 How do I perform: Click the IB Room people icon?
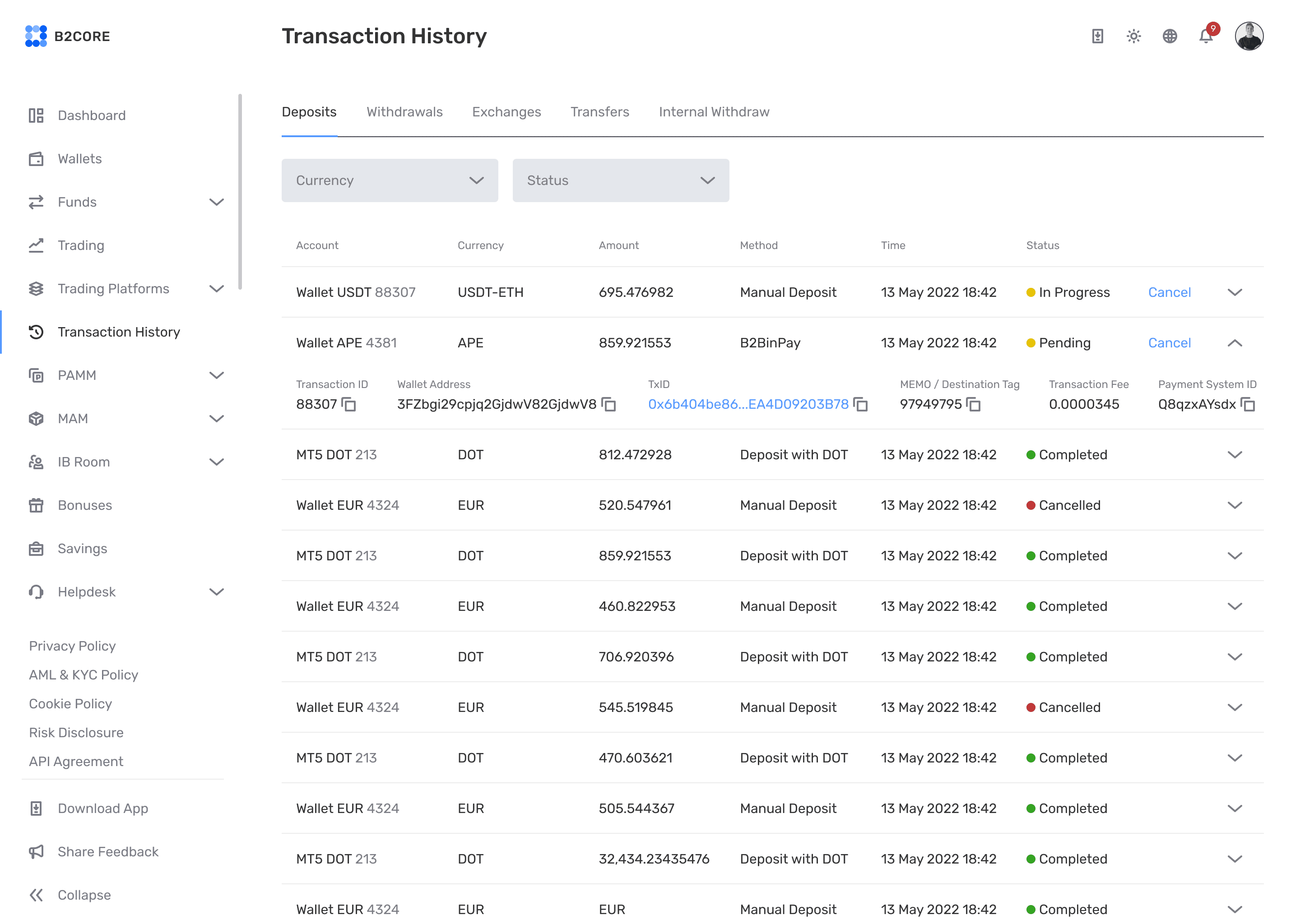click(36, 462)
